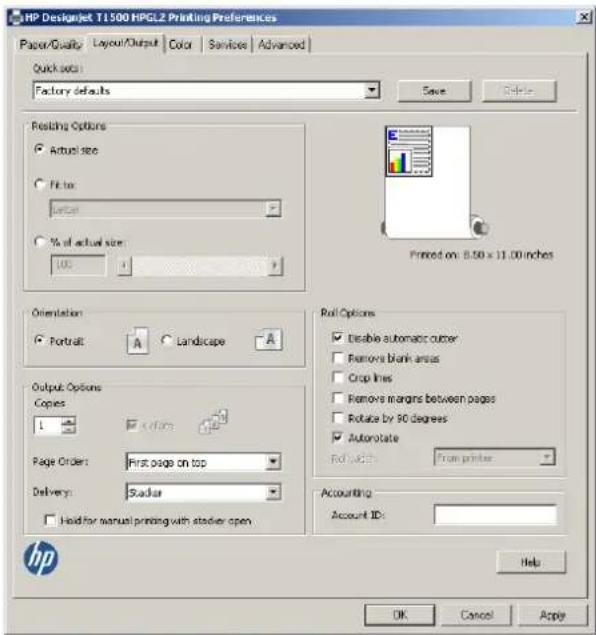Enable Crop lines checkbox
Screen dimensions: 596x635
(337, 377)
